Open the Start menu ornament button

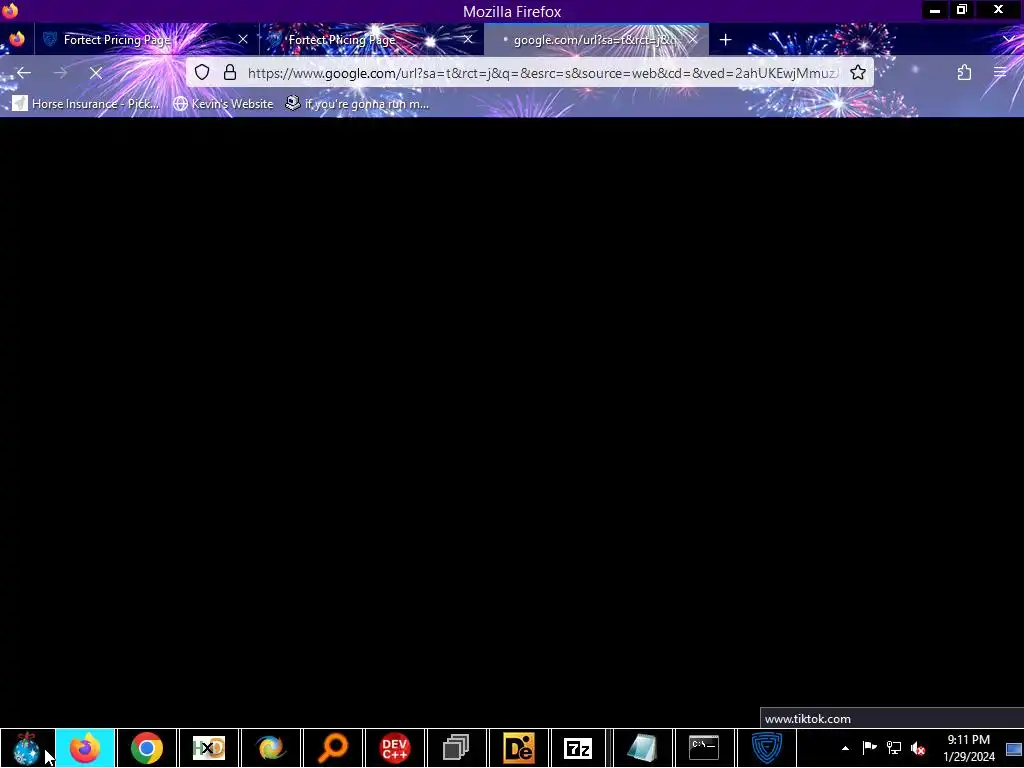pos(27,748)
